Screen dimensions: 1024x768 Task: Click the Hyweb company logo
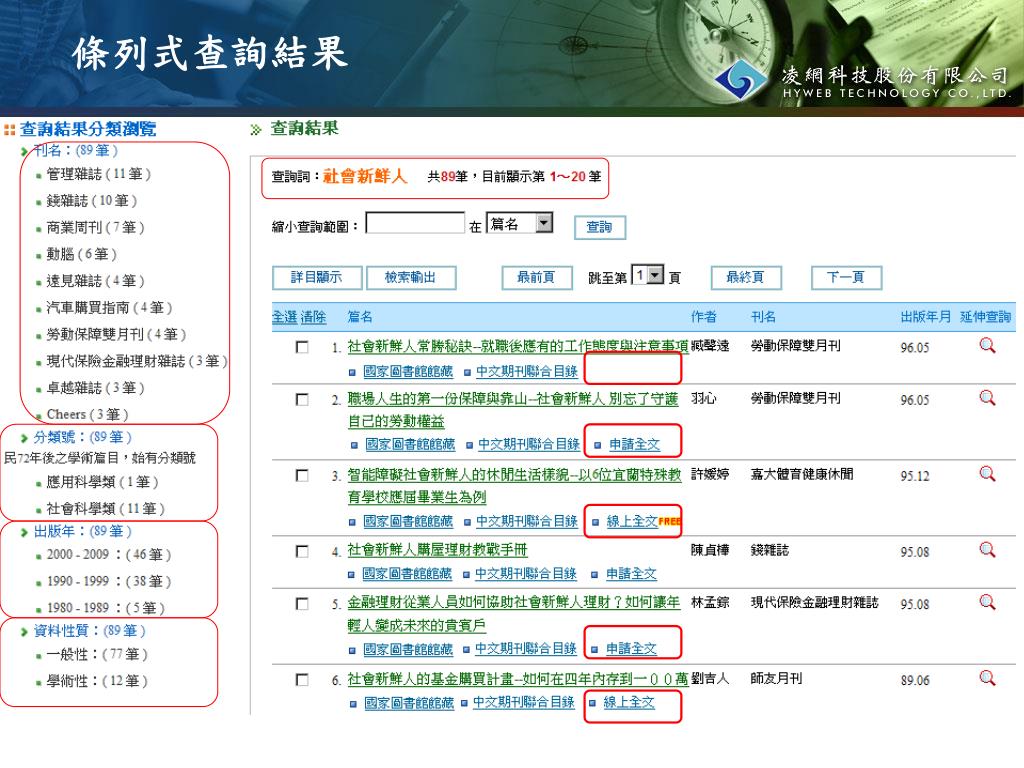tap(742, 81)
